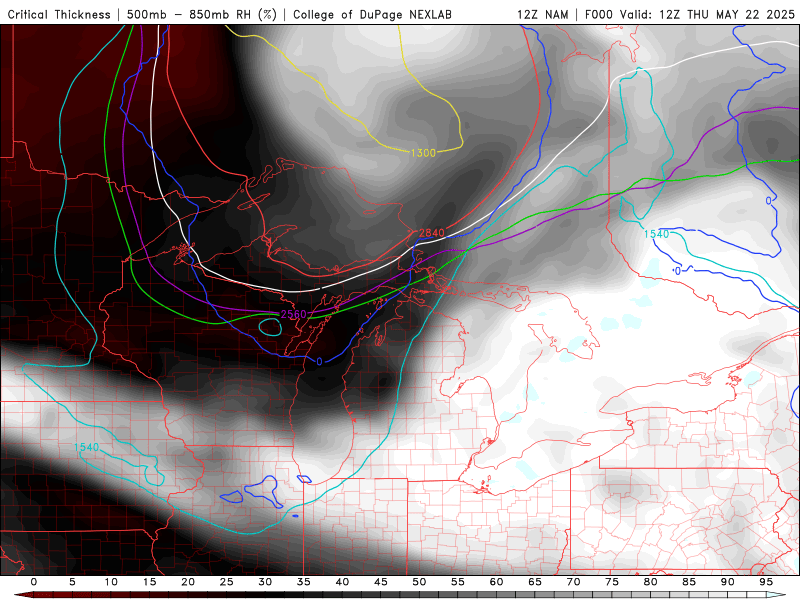Click the color scale tick label 5
800x600 pixels.
point(72,582)
